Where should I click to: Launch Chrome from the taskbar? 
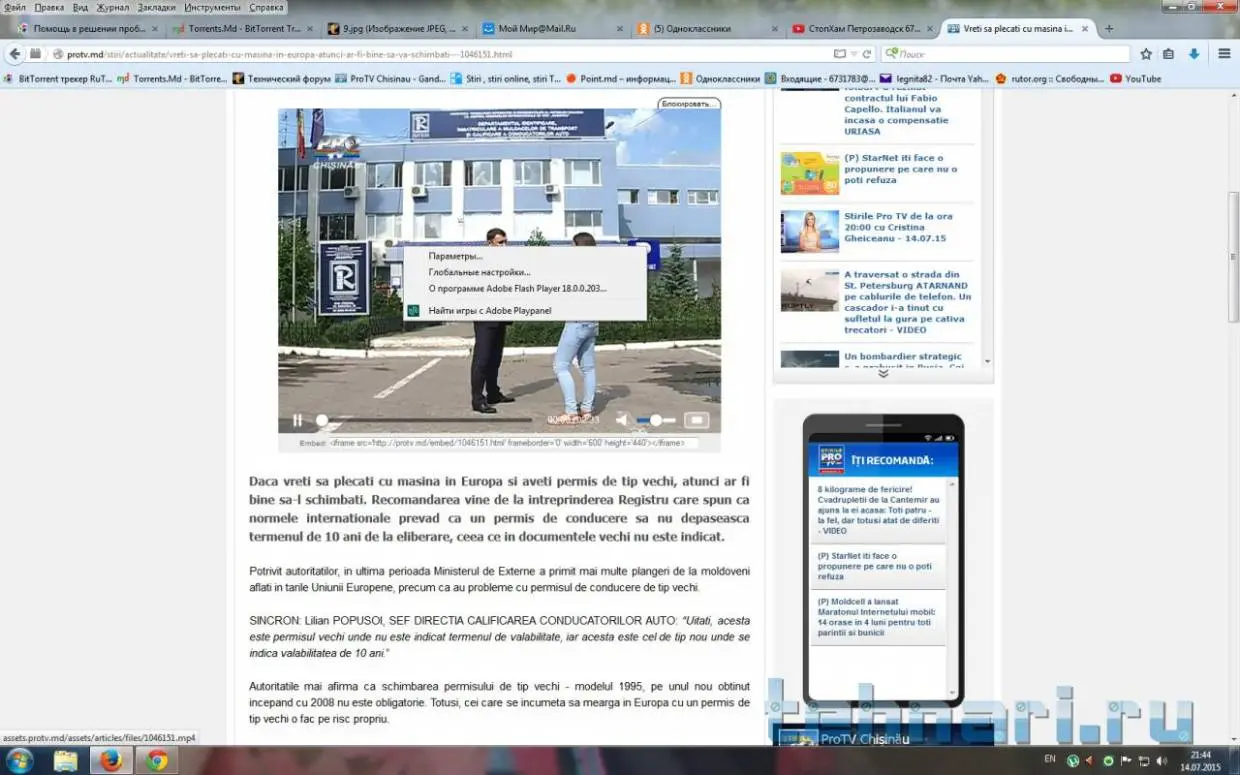[156, 761]
